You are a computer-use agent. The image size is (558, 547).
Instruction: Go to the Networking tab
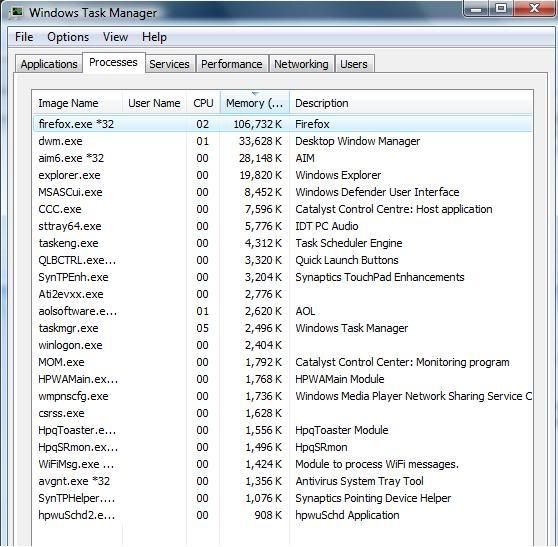(x=301, y=64)
